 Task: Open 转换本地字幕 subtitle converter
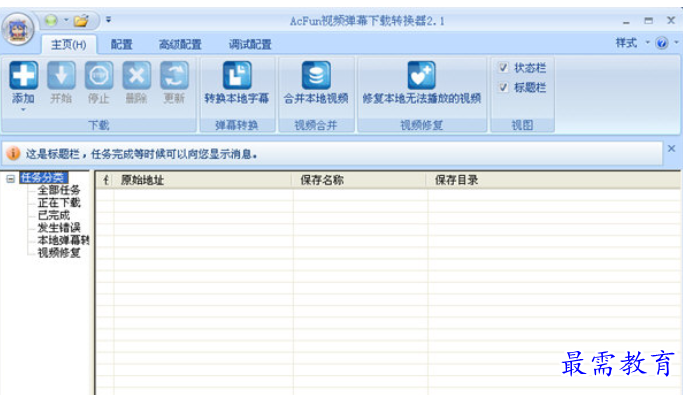[x=237, y=83]
